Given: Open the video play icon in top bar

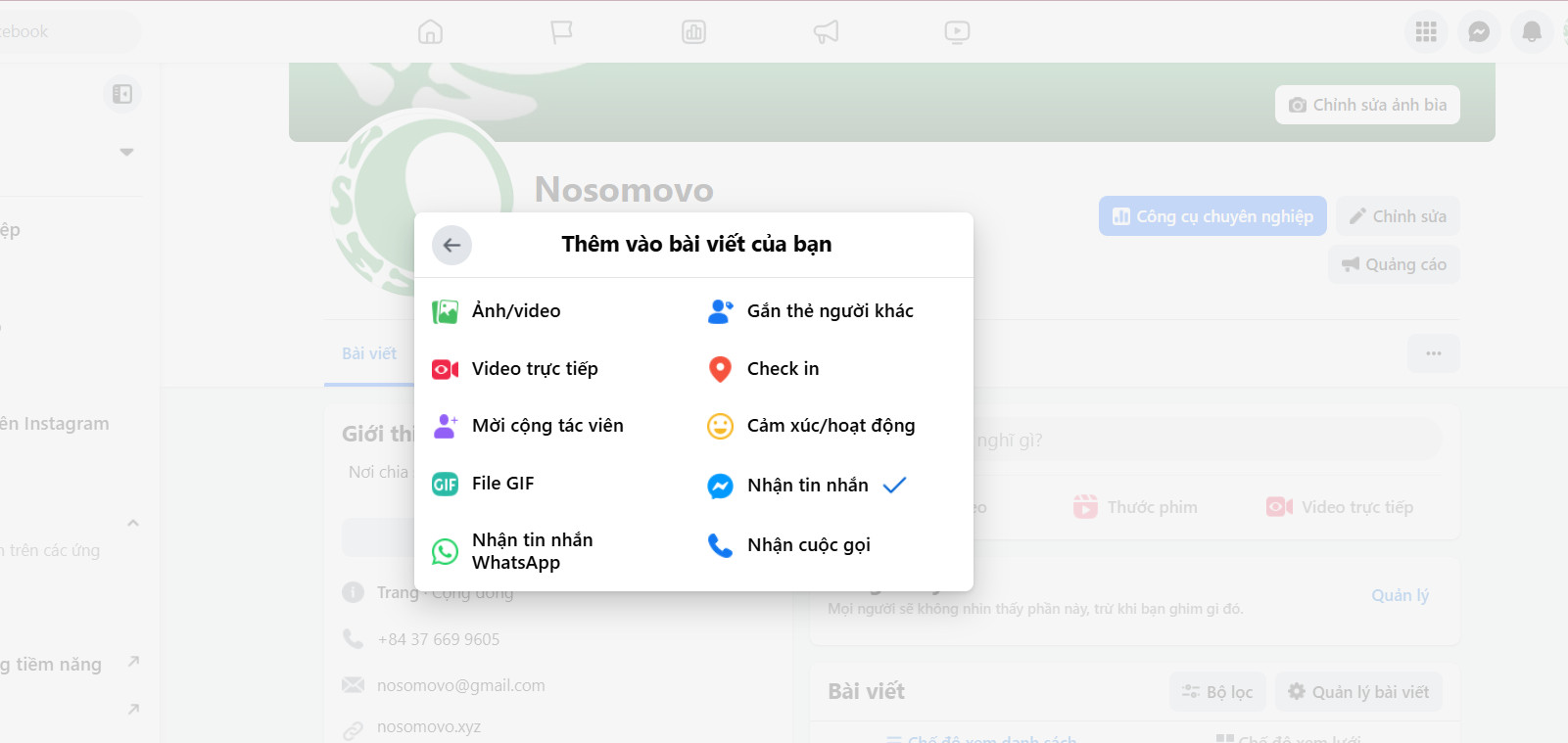Looking at the screenshot, I should 957,32.
